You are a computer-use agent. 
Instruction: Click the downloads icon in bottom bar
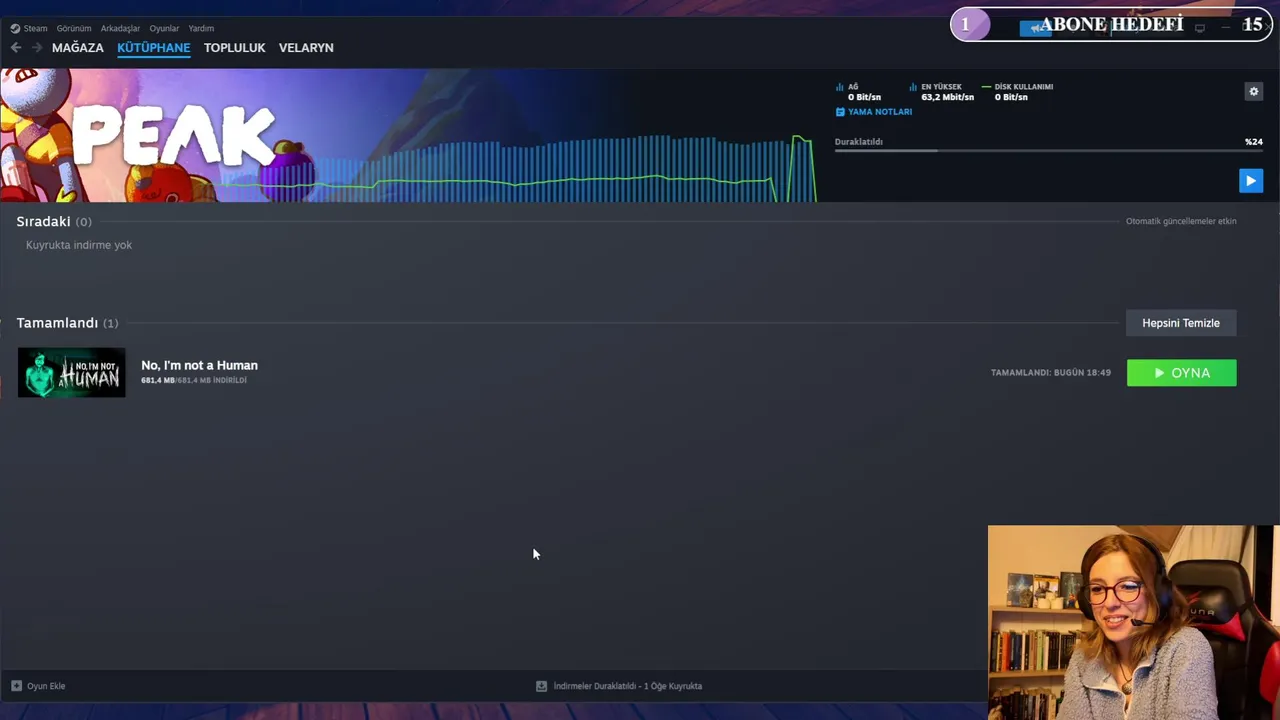[541, 686]
